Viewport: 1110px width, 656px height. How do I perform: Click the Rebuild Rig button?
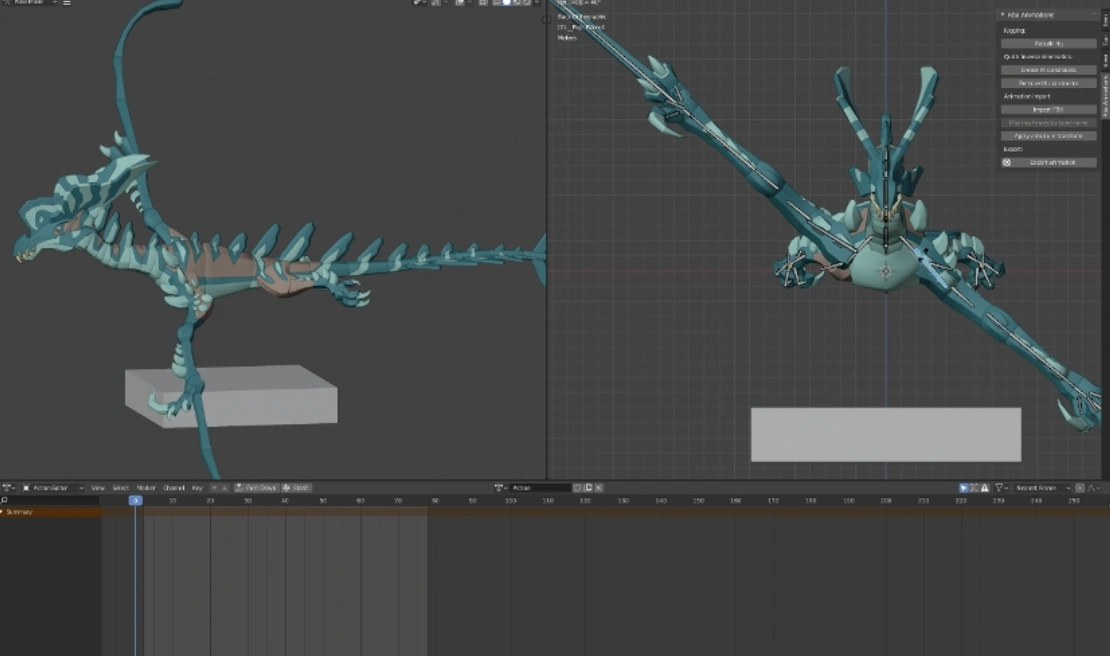1048,44
